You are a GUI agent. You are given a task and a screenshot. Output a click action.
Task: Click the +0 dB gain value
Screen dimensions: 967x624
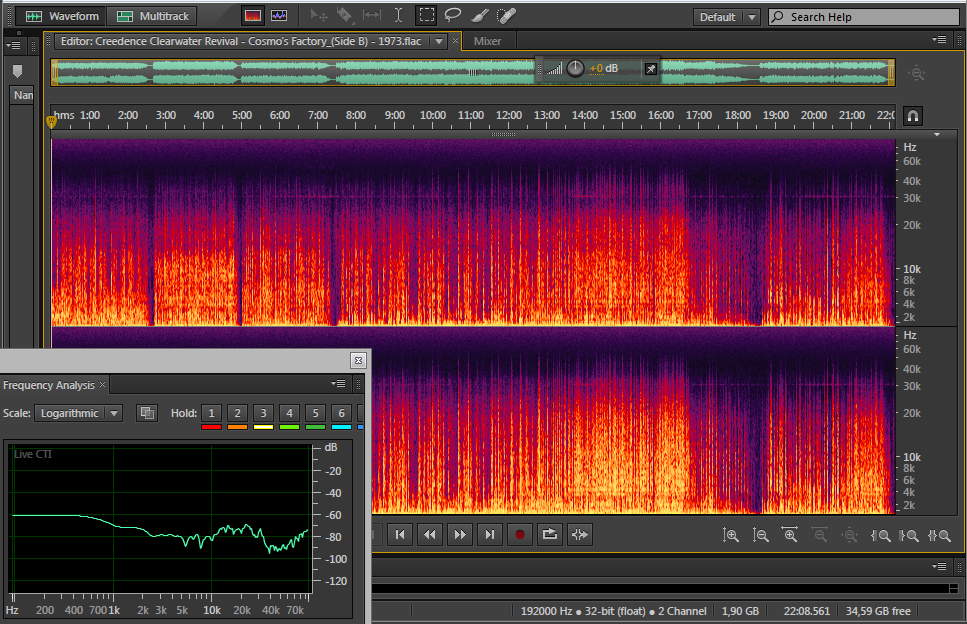point(604,68)
